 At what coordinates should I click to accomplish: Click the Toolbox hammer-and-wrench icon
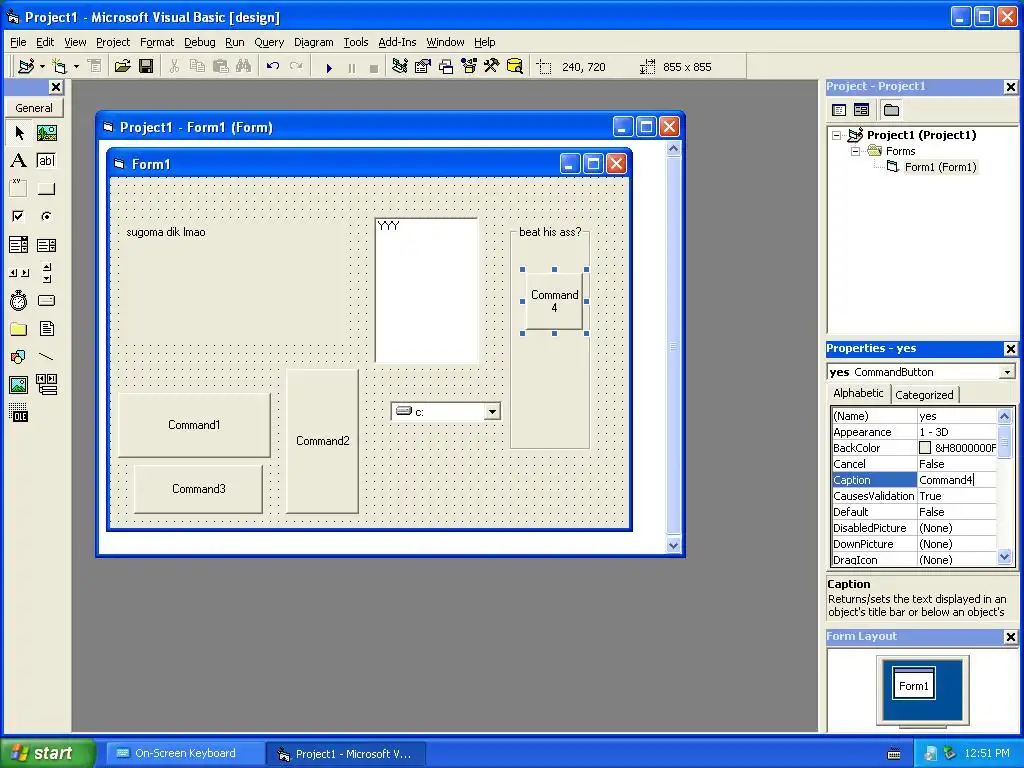(x=492, y=67)
